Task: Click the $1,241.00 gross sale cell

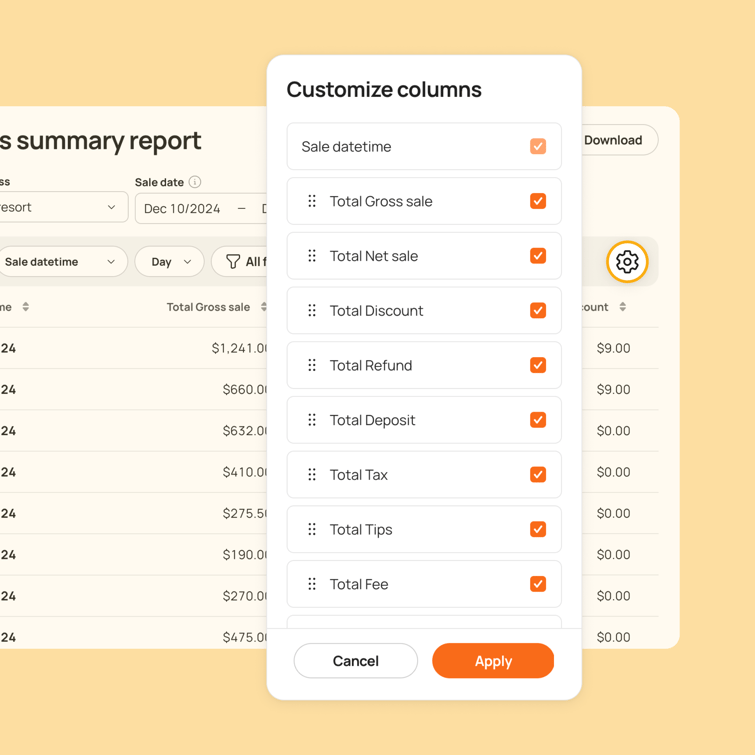Action: coord(239,348)
